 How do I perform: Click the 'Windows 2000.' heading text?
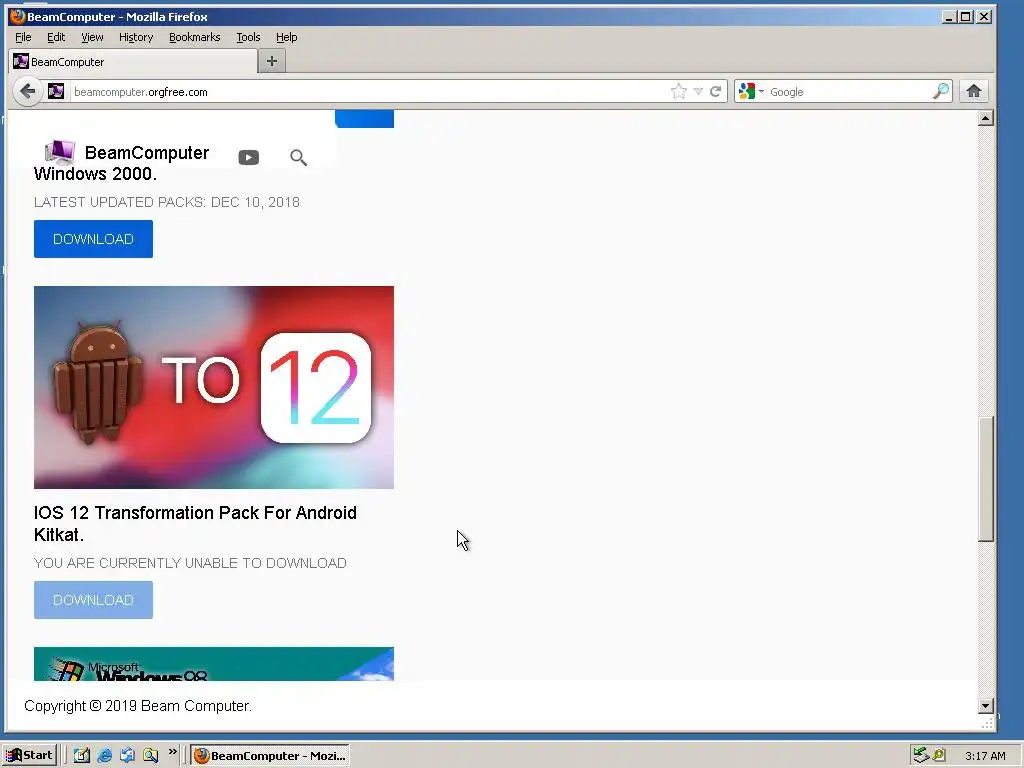95,174
